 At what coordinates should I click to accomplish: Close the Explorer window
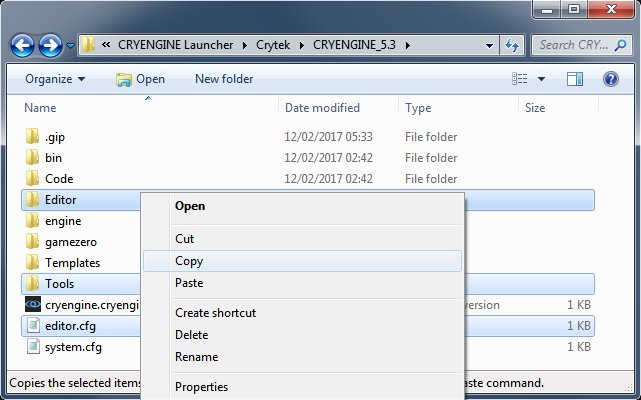click(611, 9)
